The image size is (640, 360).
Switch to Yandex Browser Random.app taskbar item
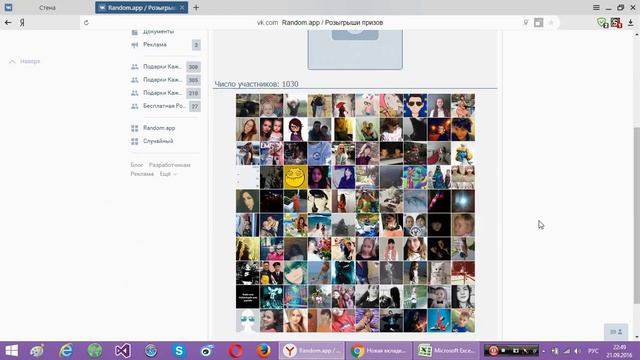tap(312, 351)
